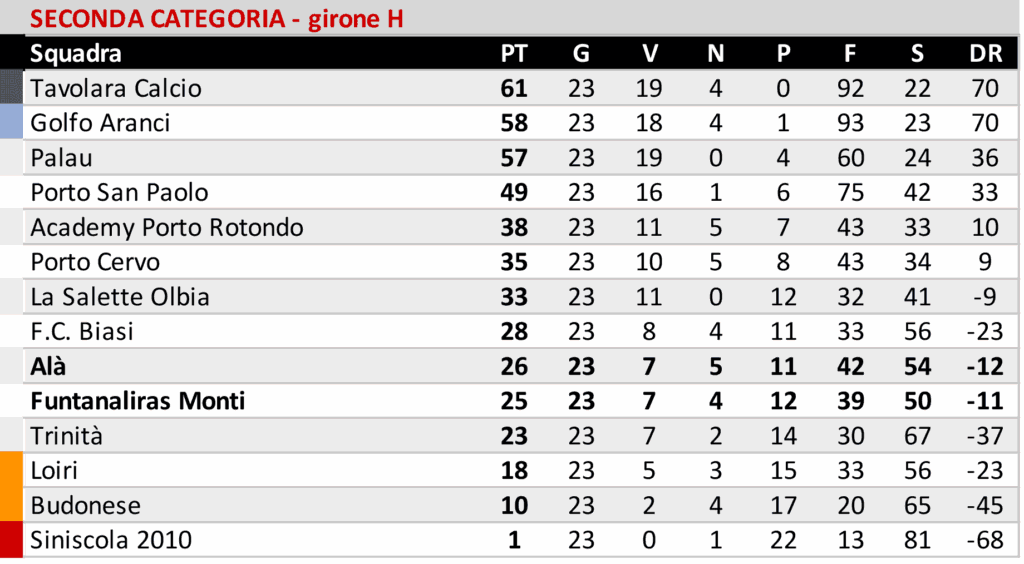Select Siniscola 2010 team name
This screenshot has height=564, width=1024.
tap(111, 541)
